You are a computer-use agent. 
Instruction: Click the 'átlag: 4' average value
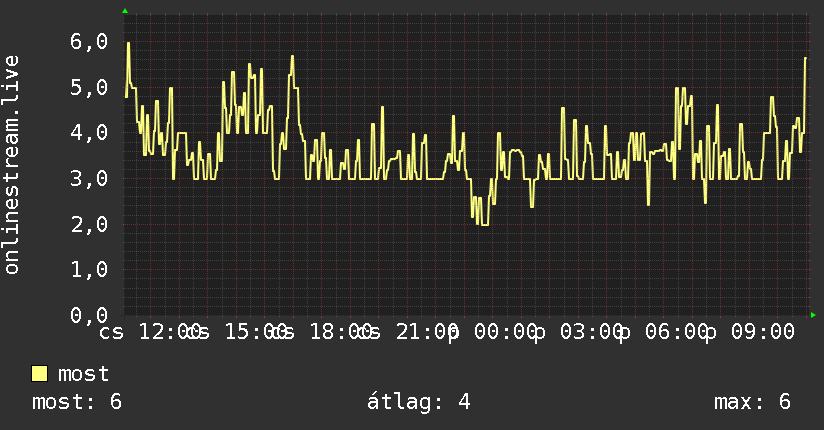[418, 402]
